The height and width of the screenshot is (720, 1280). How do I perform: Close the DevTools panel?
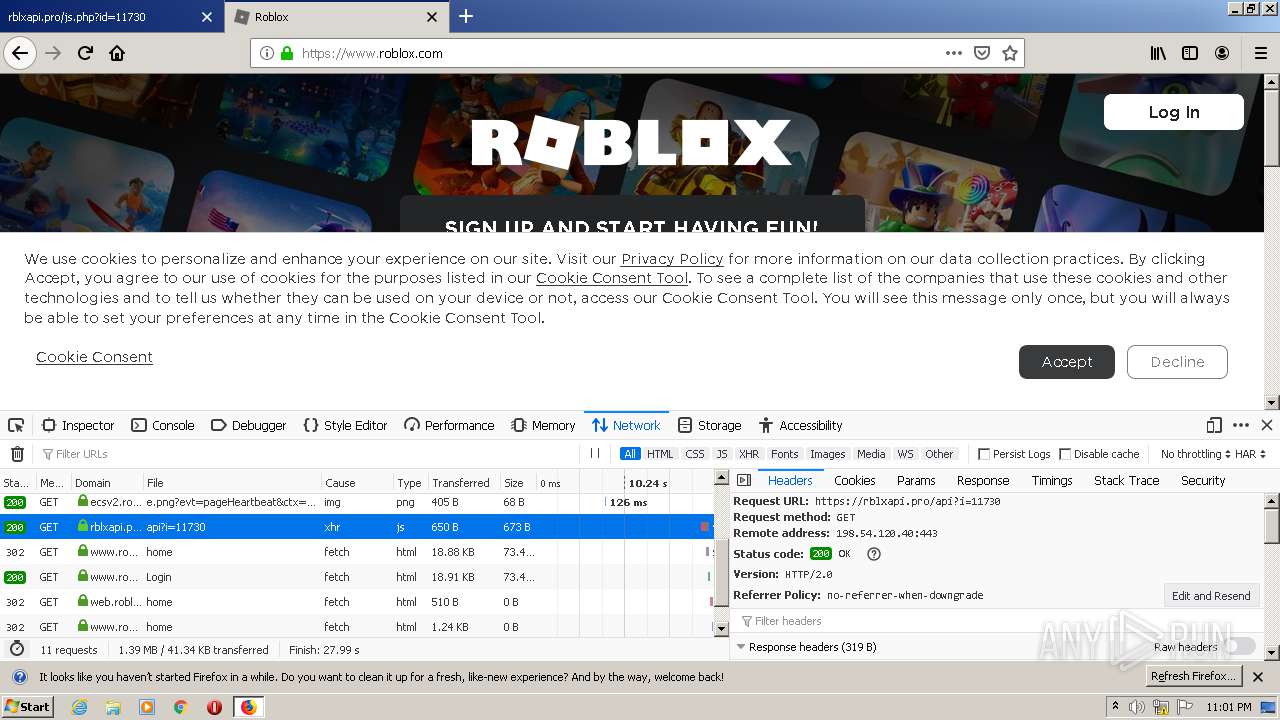coord(1267,425)
